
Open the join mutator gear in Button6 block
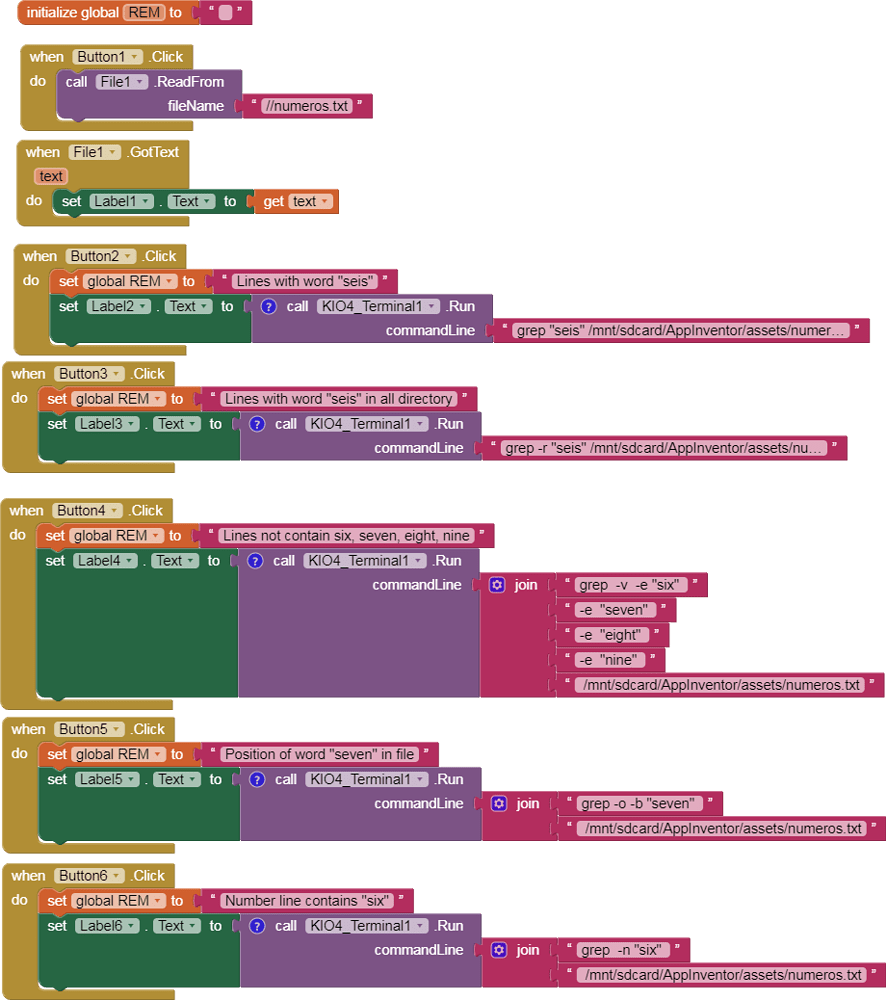click(x=499, y=950)
